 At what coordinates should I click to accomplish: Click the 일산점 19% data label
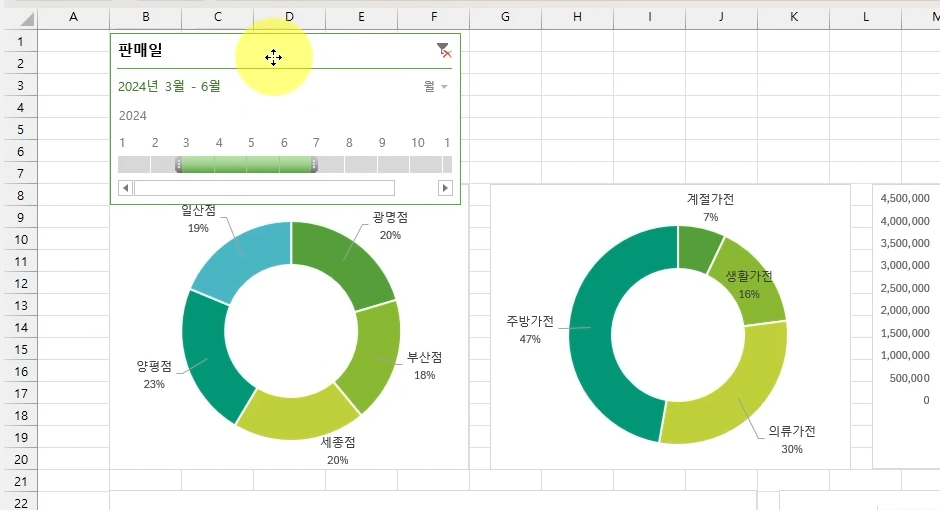(198, 219)
